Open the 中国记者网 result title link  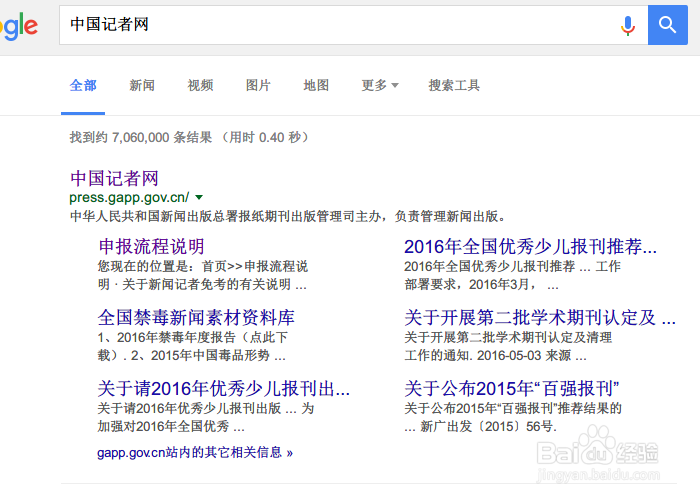[x=114, y=178]
